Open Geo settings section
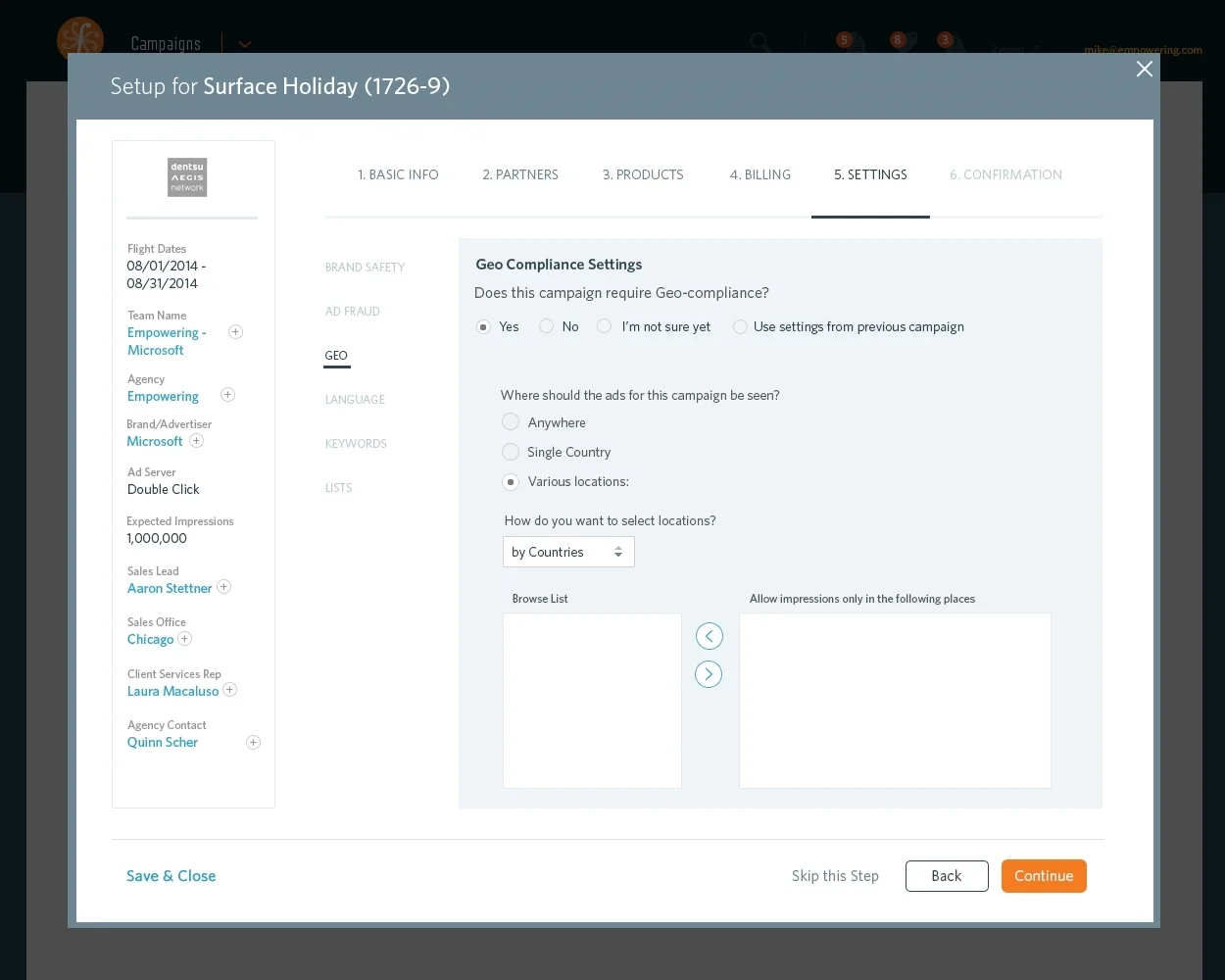 click(336, 356)
